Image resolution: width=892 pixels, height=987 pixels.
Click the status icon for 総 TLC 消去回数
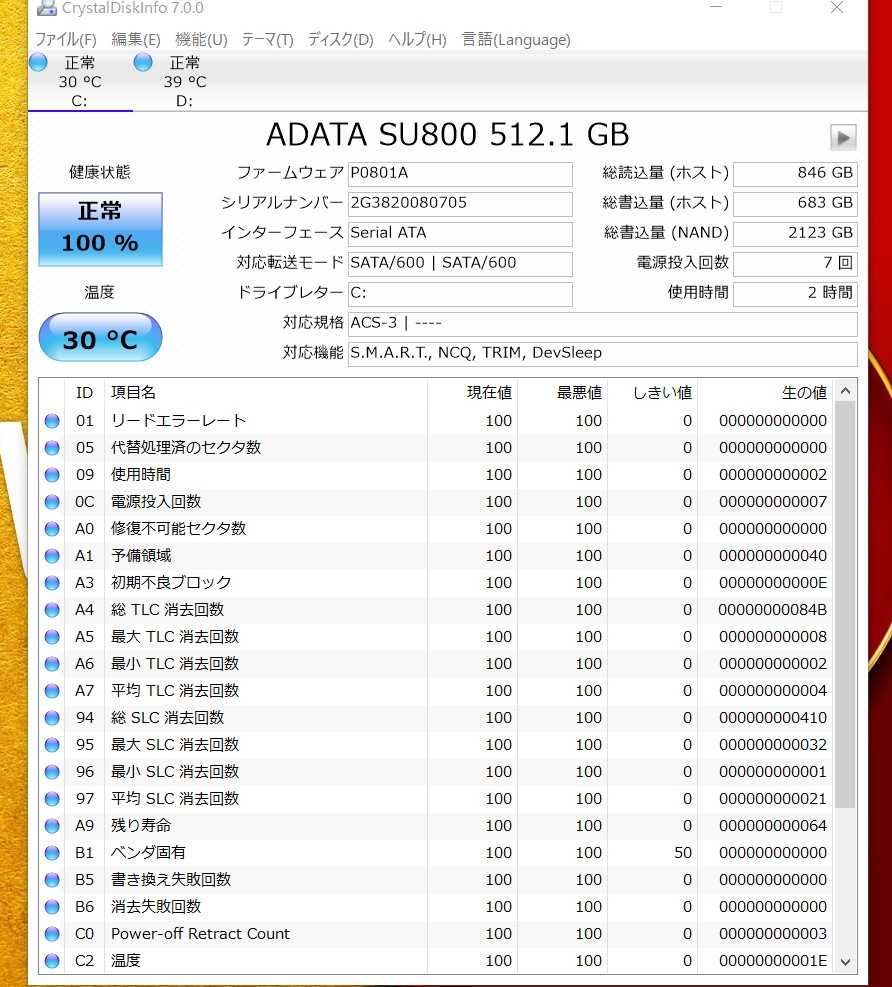pyautogui.click(x=52, y=611)
